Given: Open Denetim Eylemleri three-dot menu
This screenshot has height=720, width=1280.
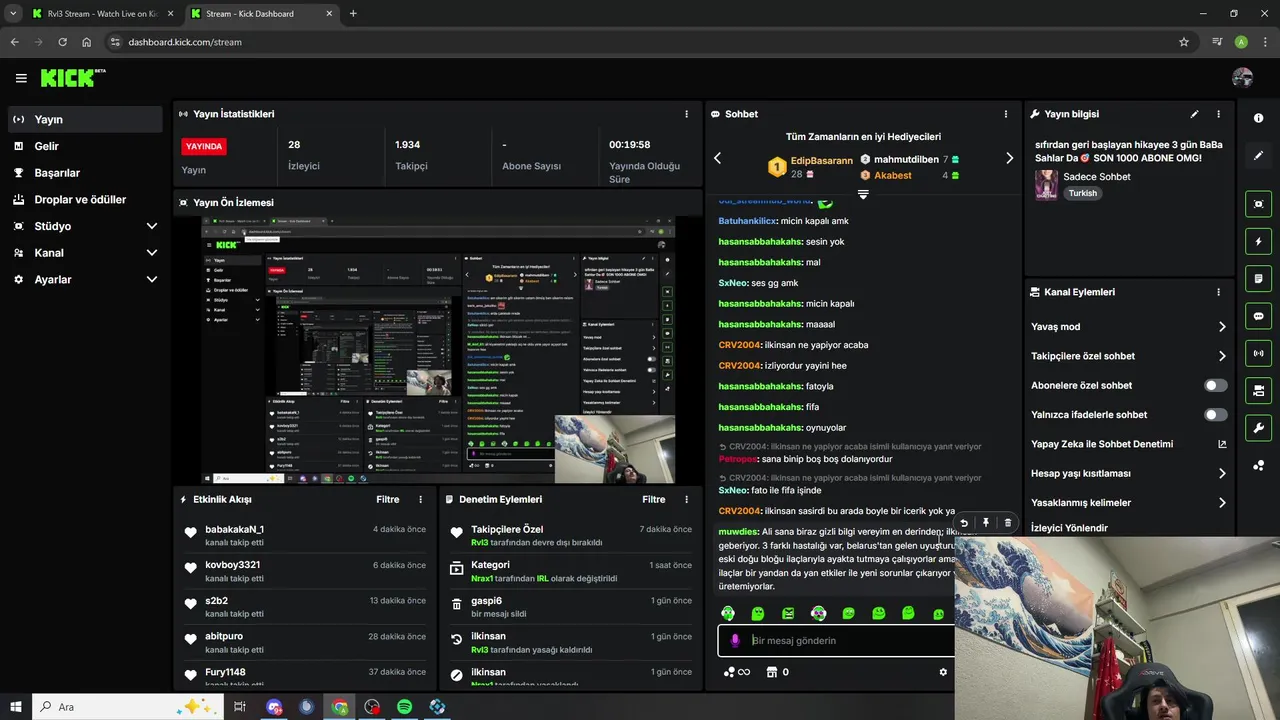Looking at the screenshot, I should [686, 499].
